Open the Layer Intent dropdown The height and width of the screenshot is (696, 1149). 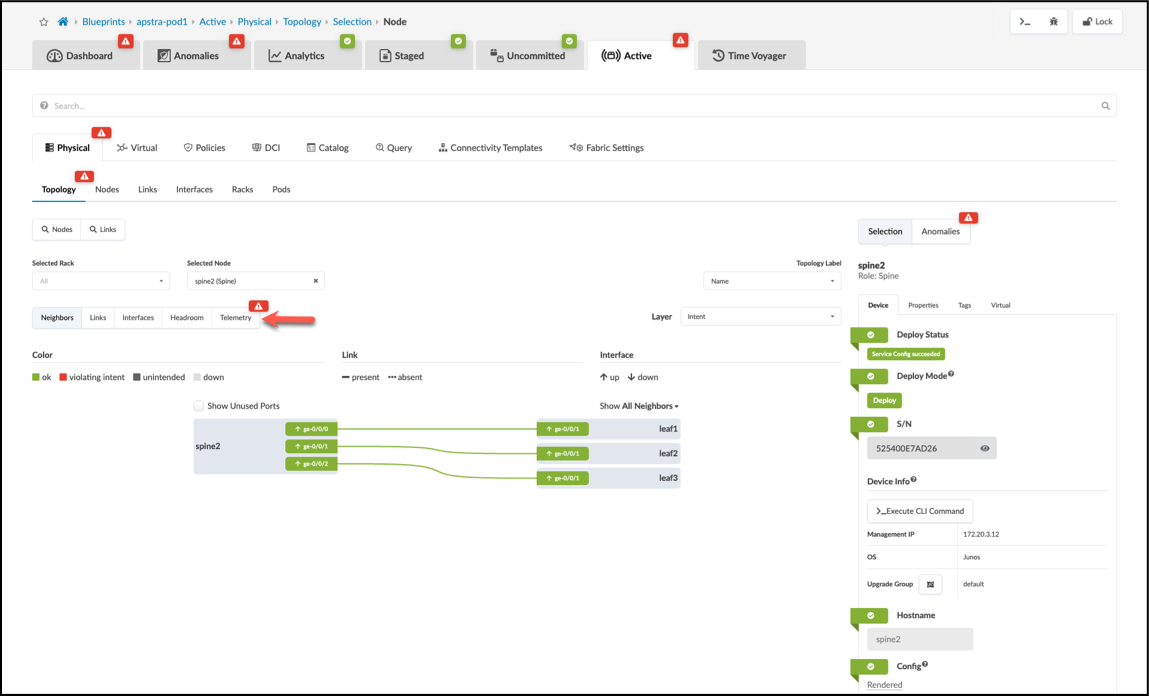[761, 316]
